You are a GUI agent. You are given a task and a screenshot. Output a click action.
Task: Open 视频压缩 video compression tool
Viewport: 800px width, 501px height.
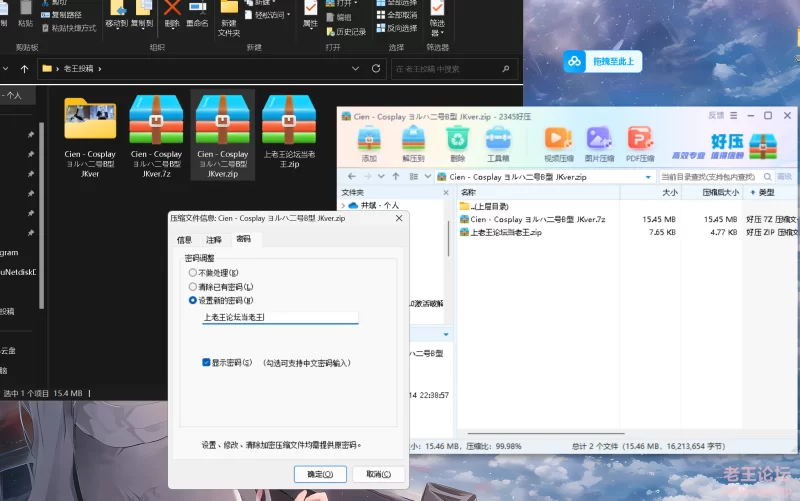coord(558,139)
